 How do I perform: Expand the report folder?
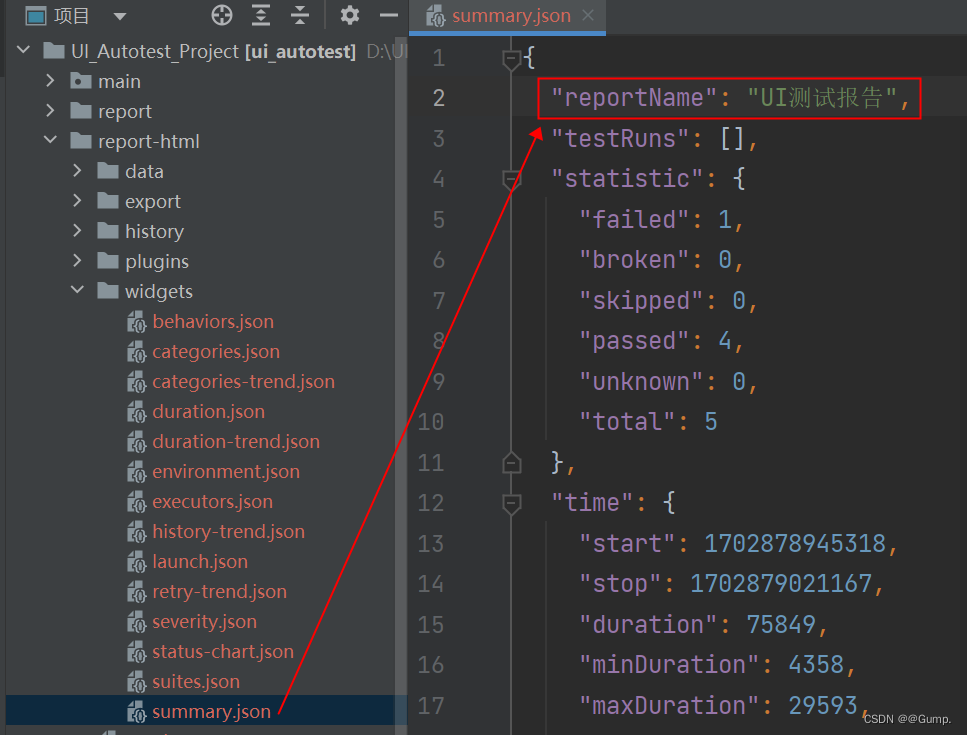51,110
